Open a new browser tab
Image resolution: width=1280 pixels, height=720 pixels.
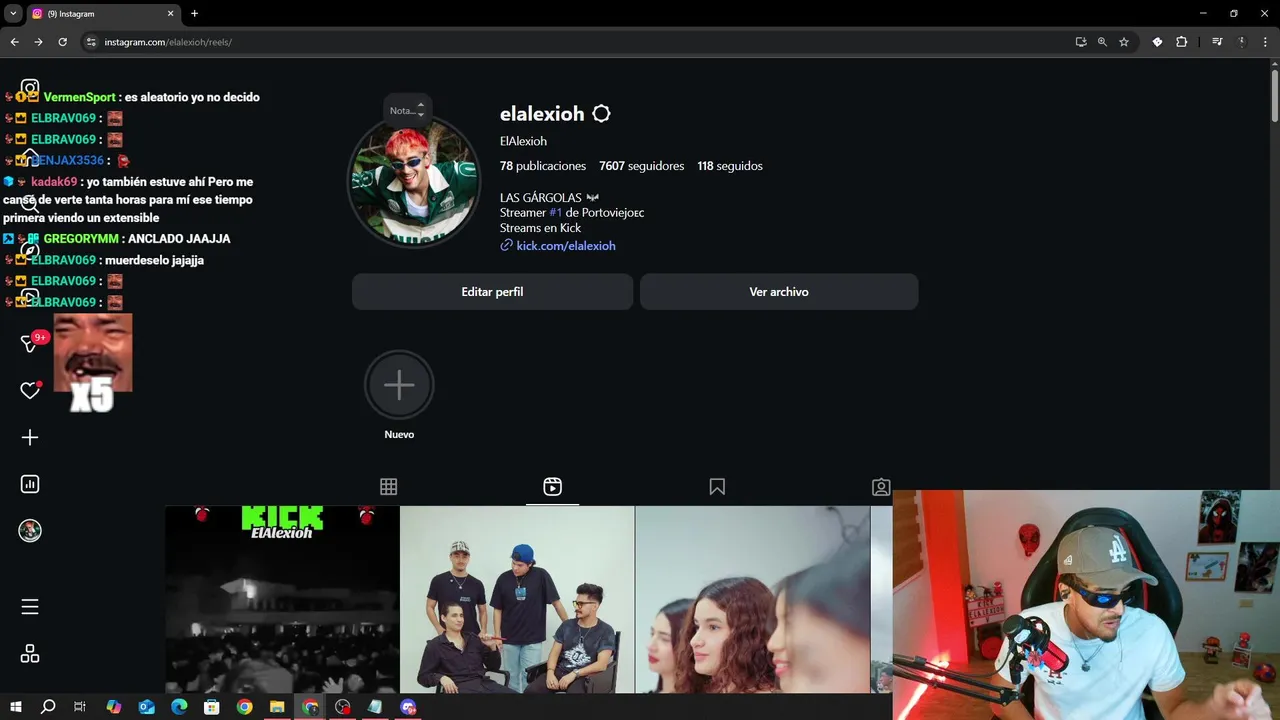tap(194, 14)
